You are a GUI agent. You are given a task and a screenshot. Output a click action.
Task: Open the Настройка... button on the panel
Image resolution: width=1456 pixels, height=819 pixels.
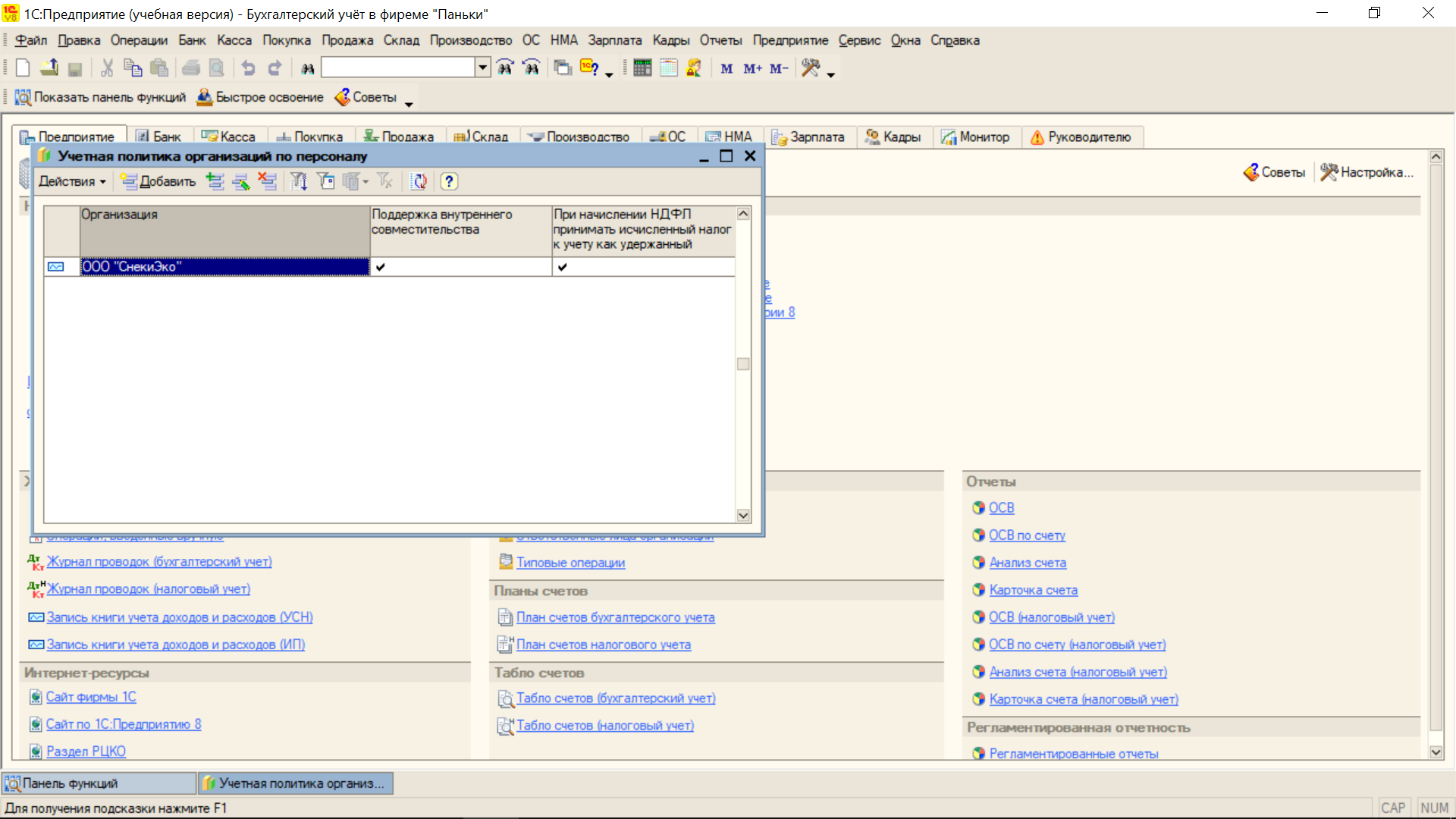(1367, 172)
